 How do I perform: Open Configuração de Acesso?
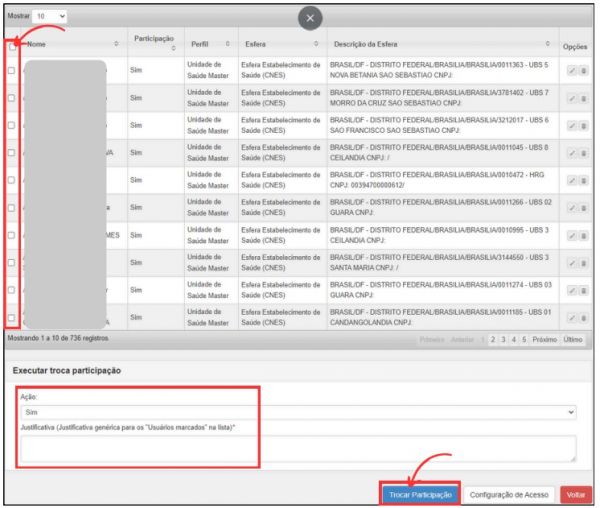pyautogui.click(x=510, y=494)
